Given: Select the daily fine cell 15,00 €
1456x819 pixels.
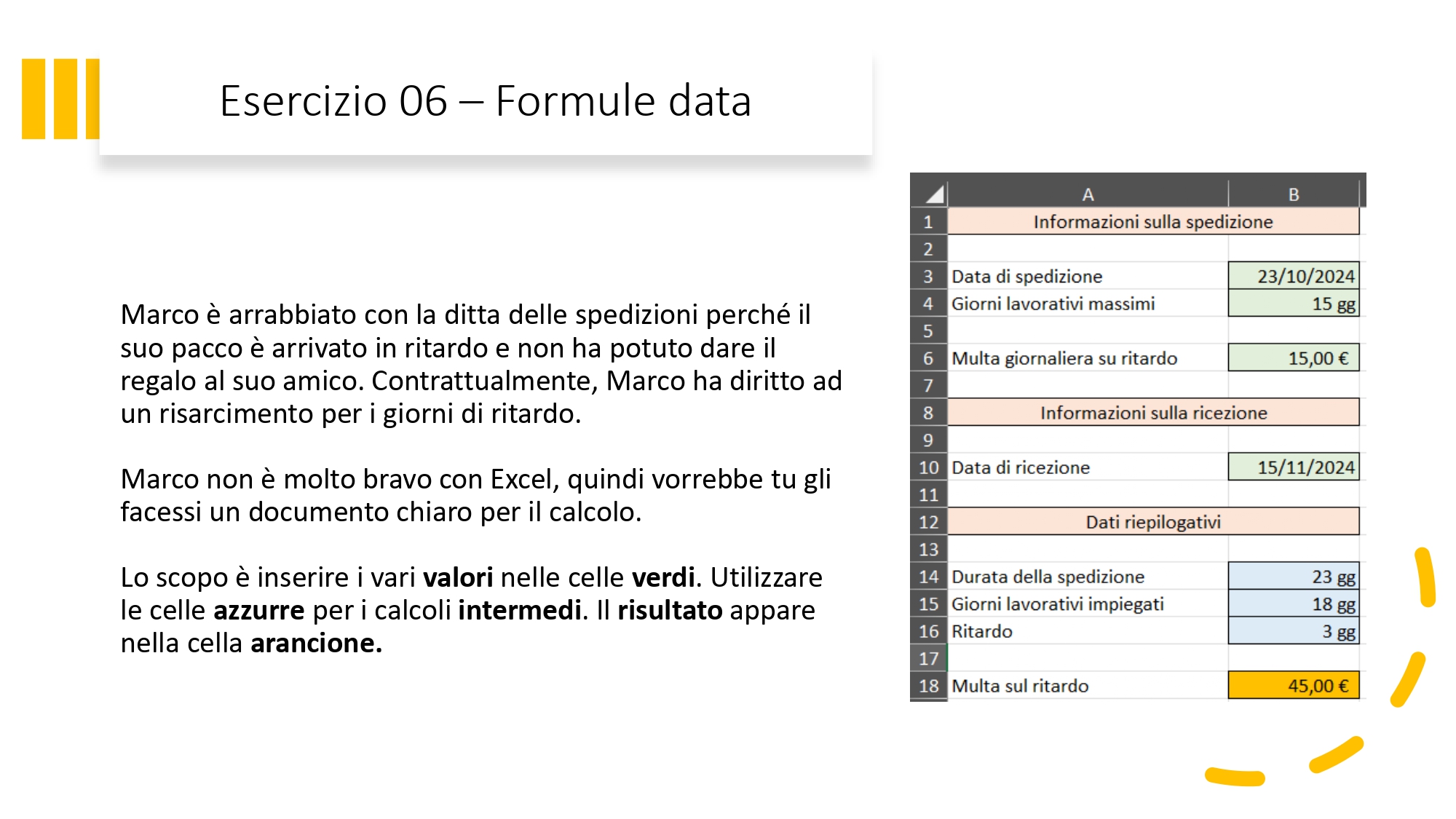Looking at the screenshot, I should click(x=1294, y=358).
